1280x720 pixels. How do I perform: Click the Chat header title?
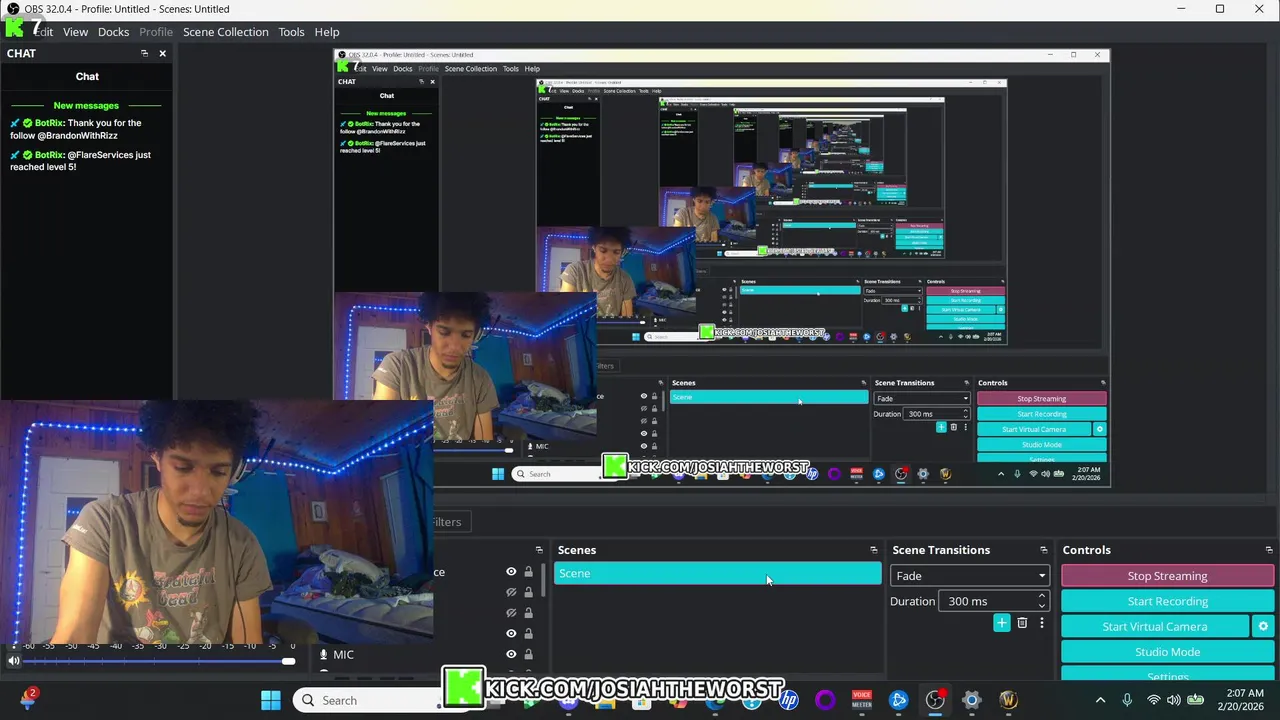tap(87, 76)
